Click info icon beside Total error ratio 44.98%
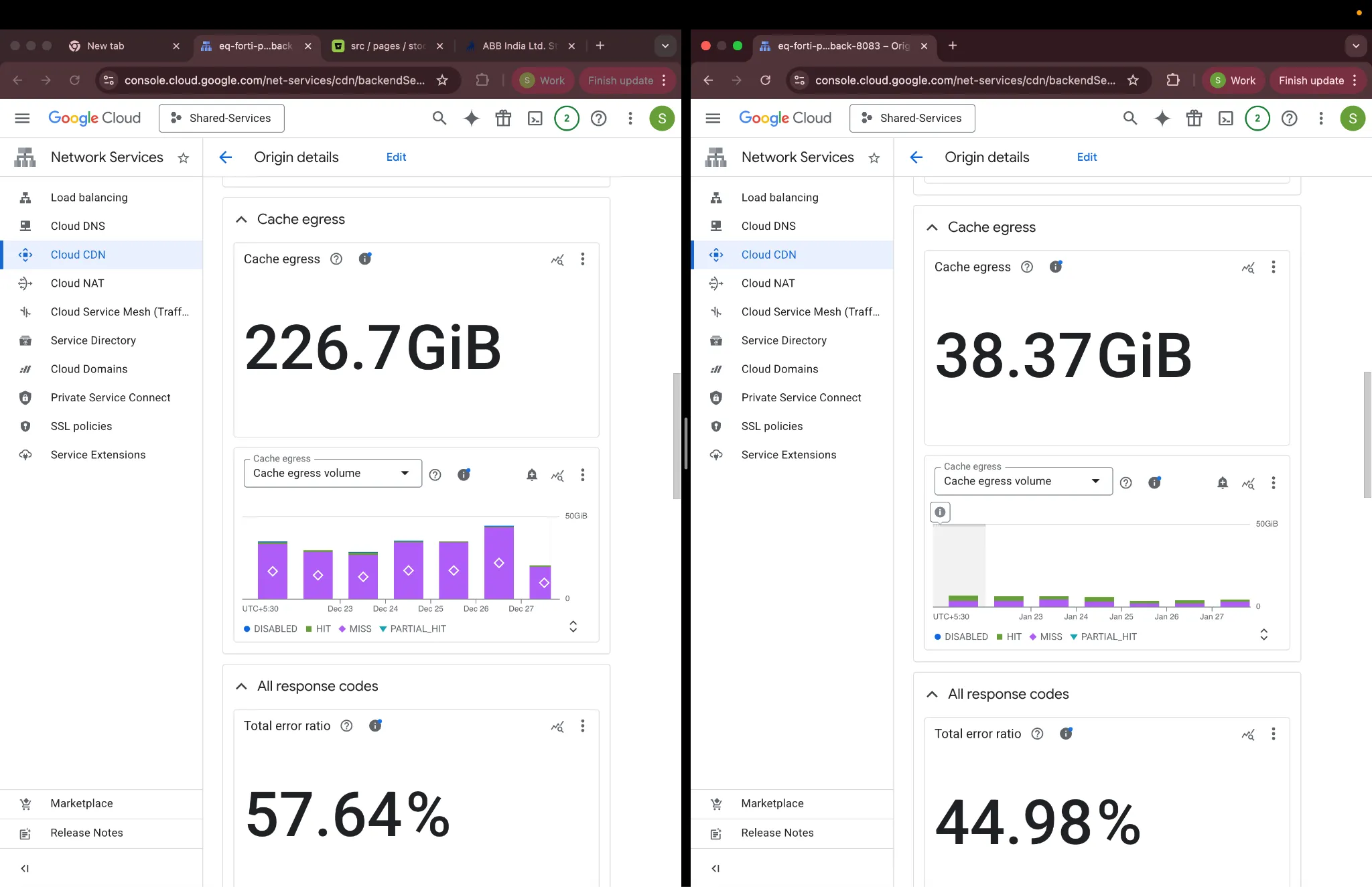 pyautogui.click(x=1067, y=734)
